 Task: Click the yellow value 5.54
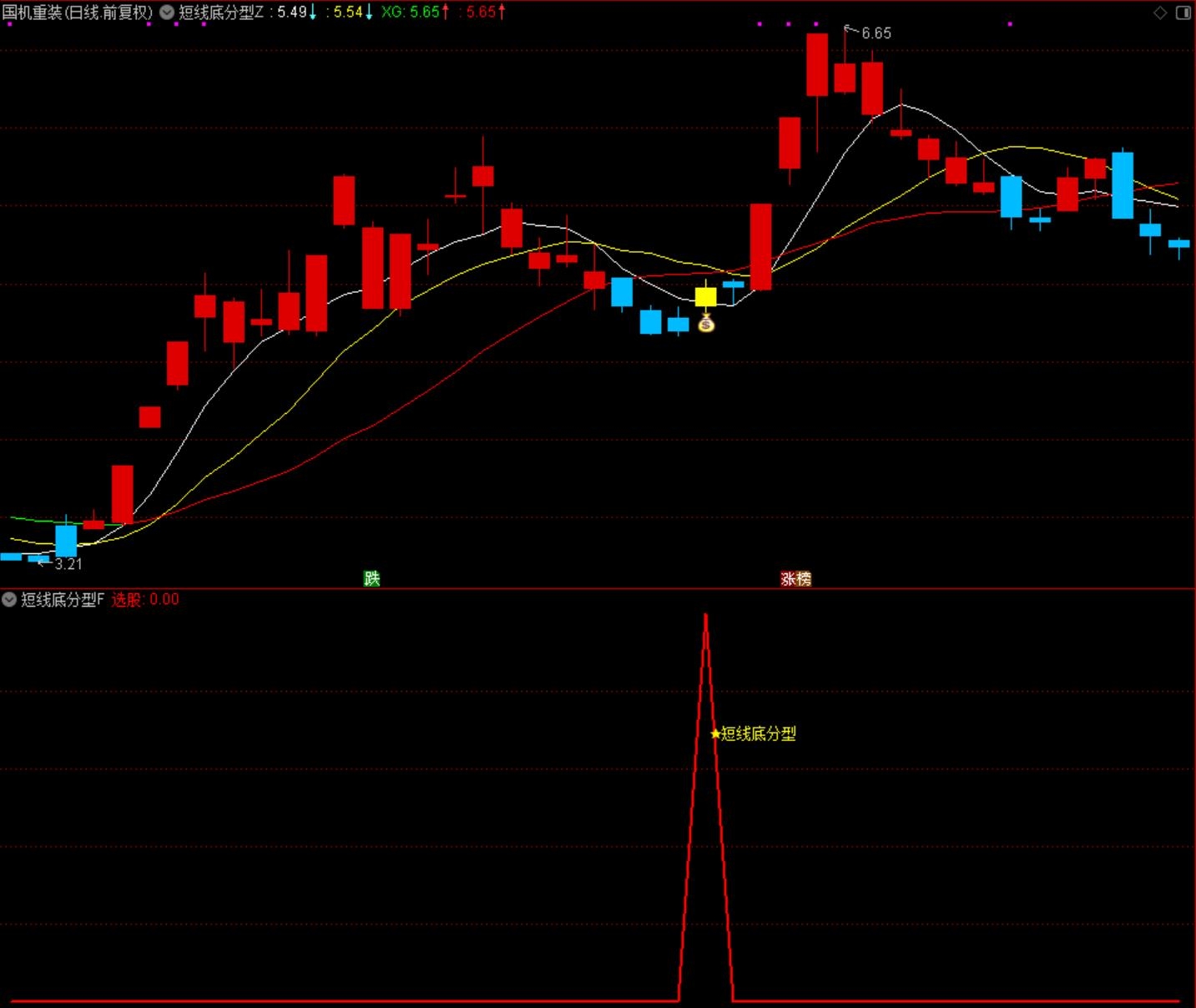pyautogui.click(x=348, y=13)
